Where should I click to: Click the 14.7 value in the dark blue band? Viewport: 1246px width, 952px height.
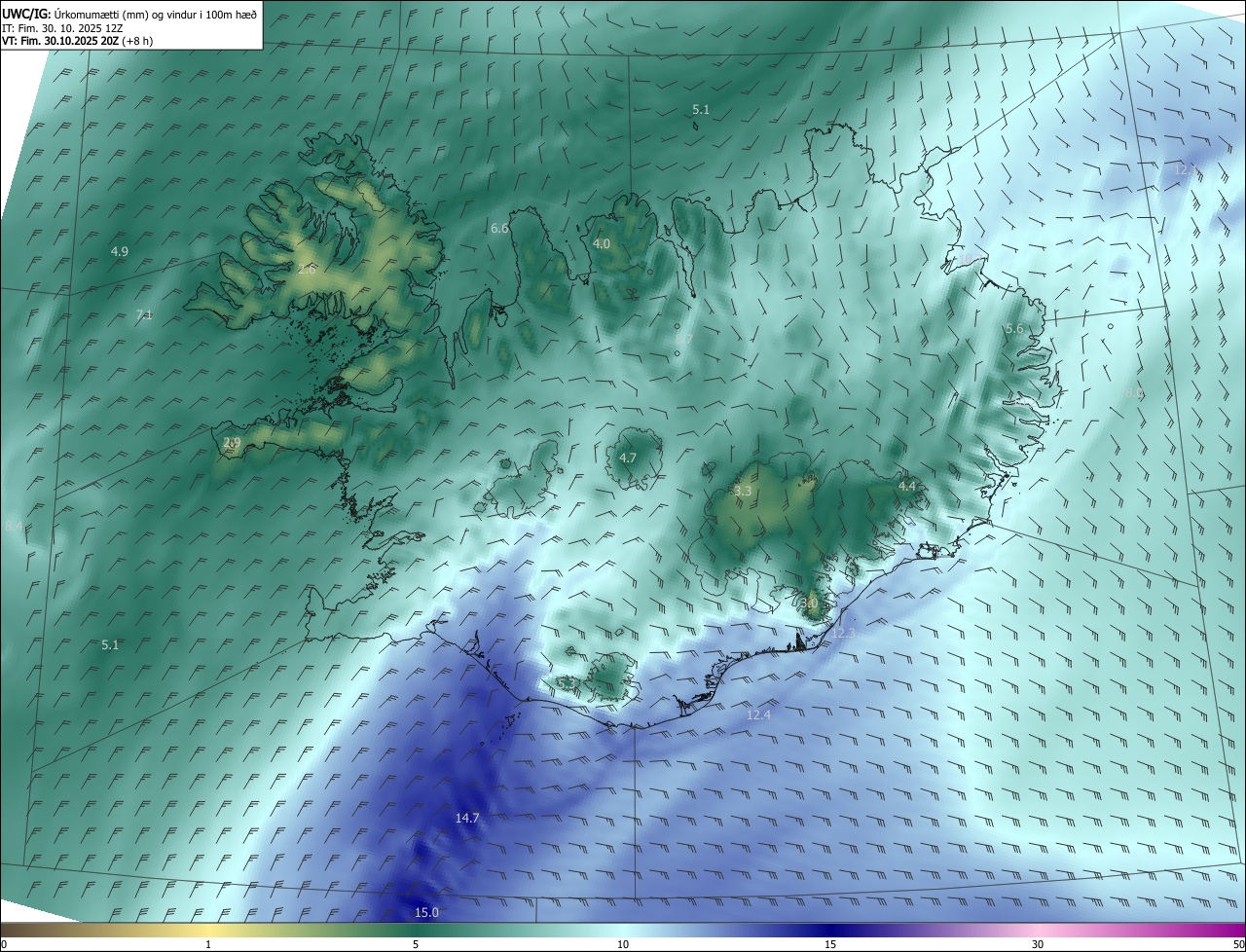(x=467, y=819)
